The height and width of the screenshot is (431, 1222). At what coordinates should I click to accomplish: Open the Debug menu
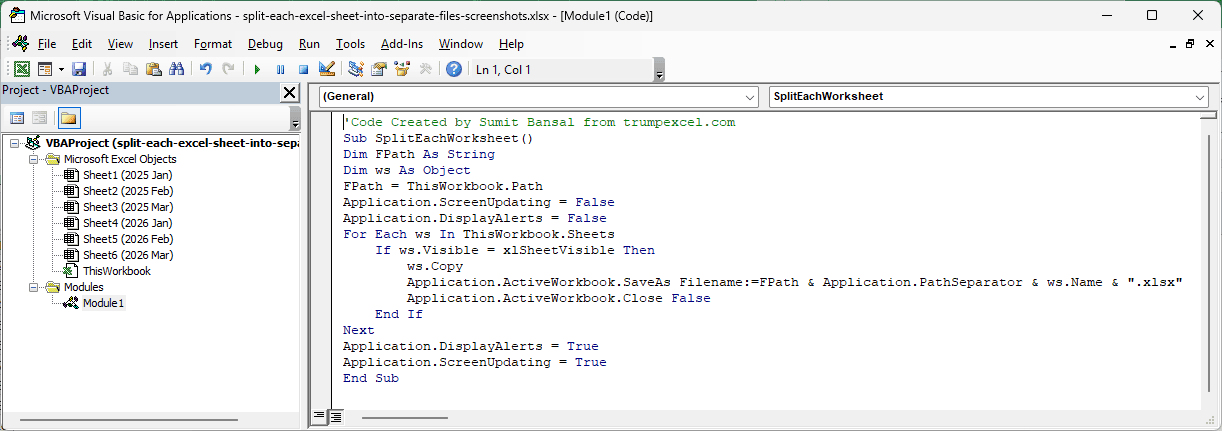[265, 44]
